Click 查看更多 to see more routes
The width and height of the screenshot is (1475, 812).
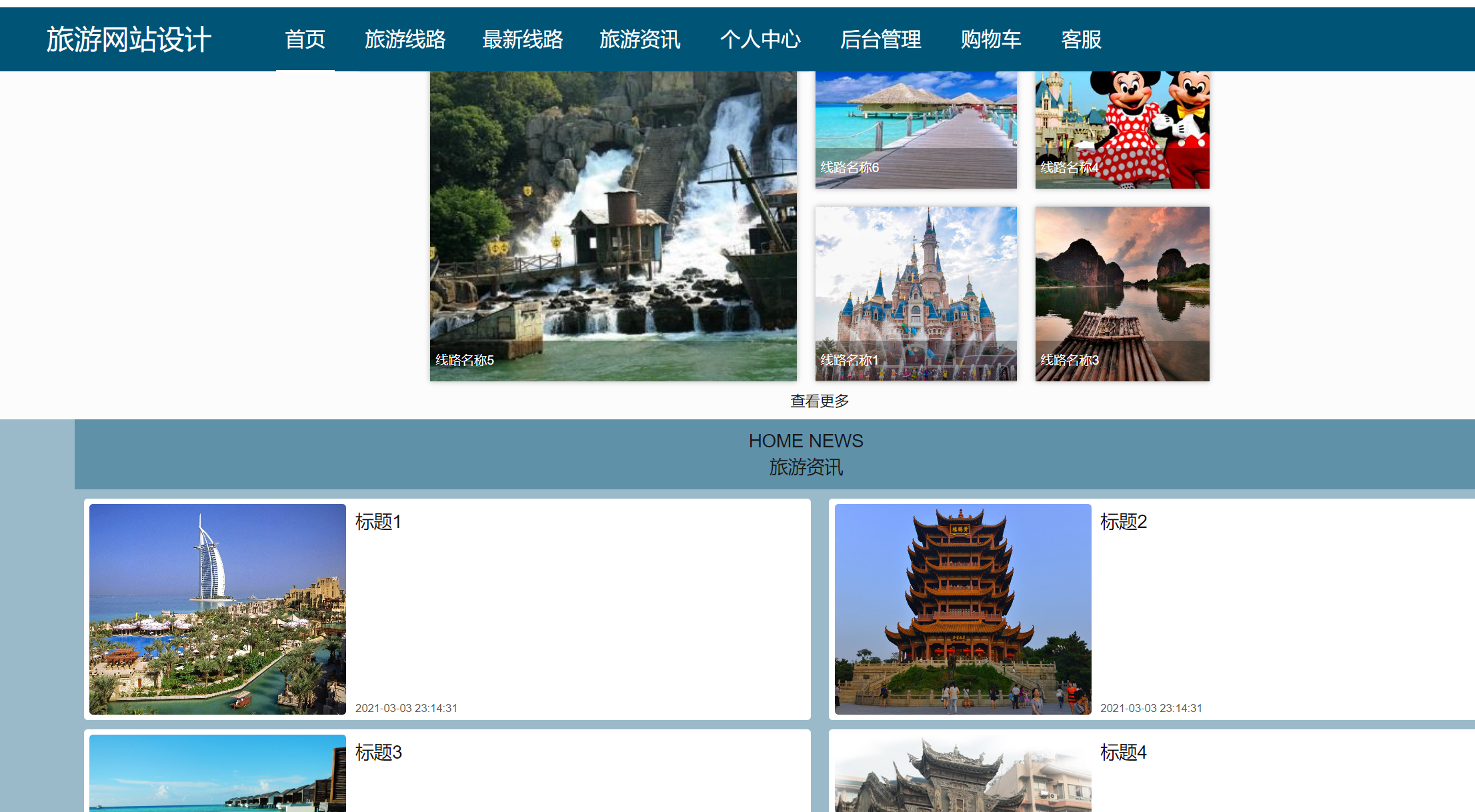pos(820,401)
